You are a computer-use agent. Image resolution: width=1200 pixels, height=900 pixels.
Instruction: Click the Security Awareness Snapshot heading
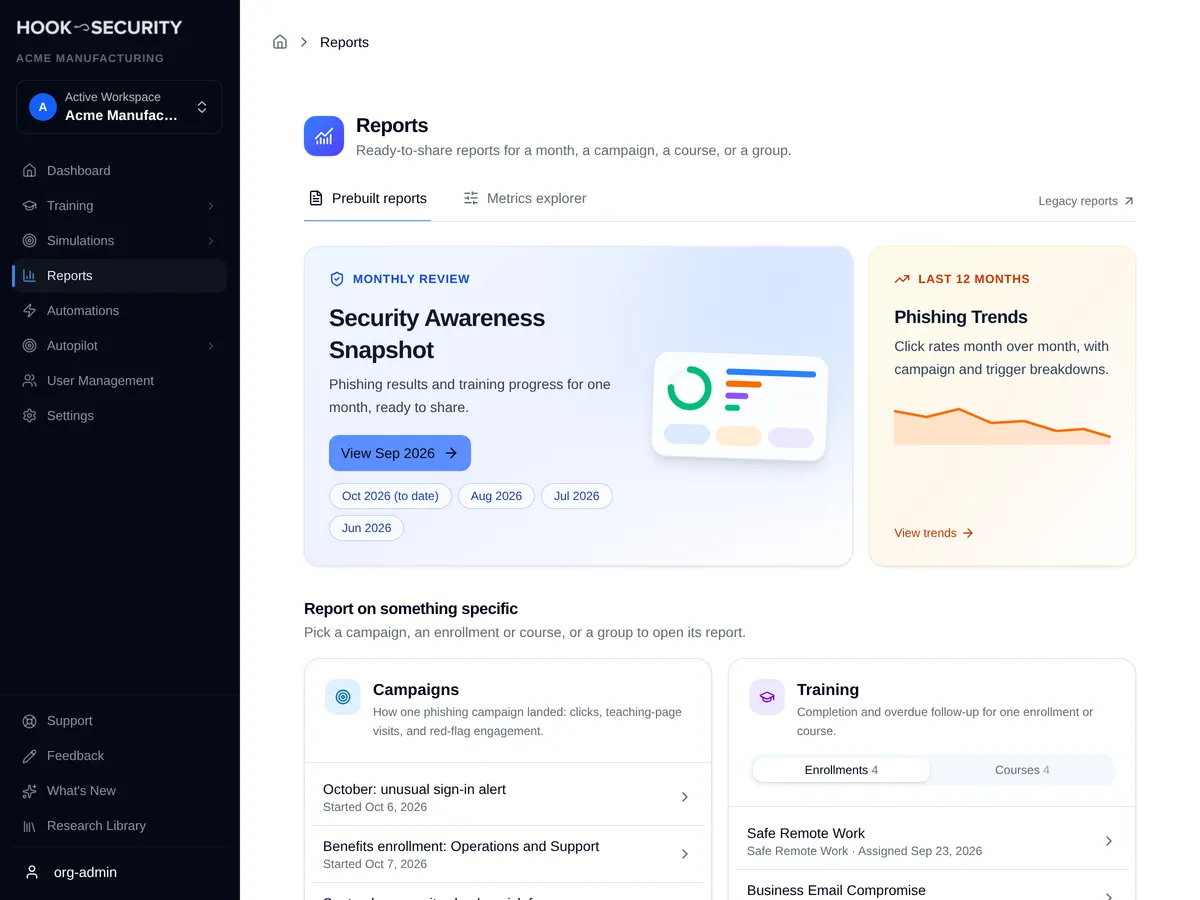click(437, 334)
